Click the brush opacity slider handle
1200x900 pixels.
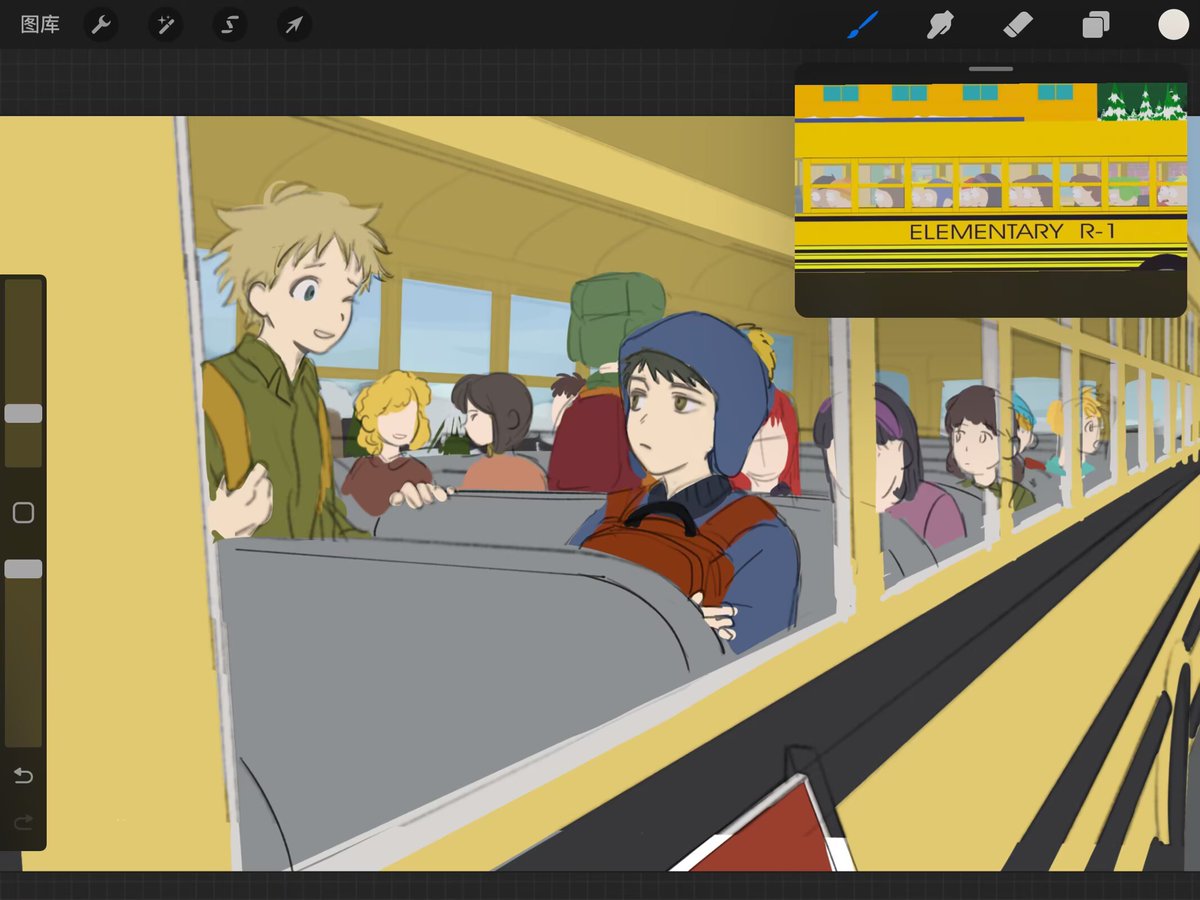[23, 569]
